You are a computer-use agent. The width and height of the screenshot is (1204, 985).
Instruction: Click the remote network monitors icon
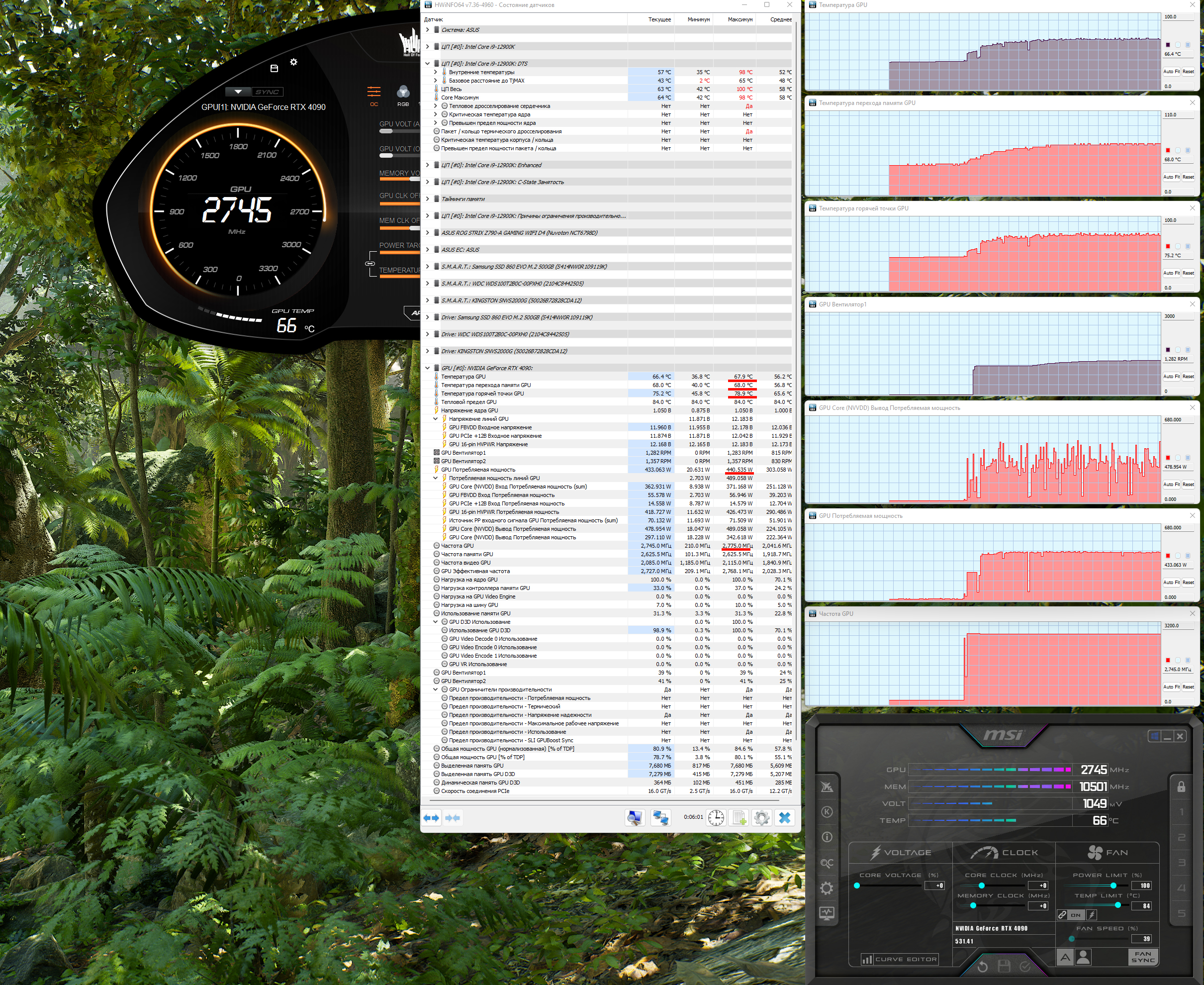661,818
